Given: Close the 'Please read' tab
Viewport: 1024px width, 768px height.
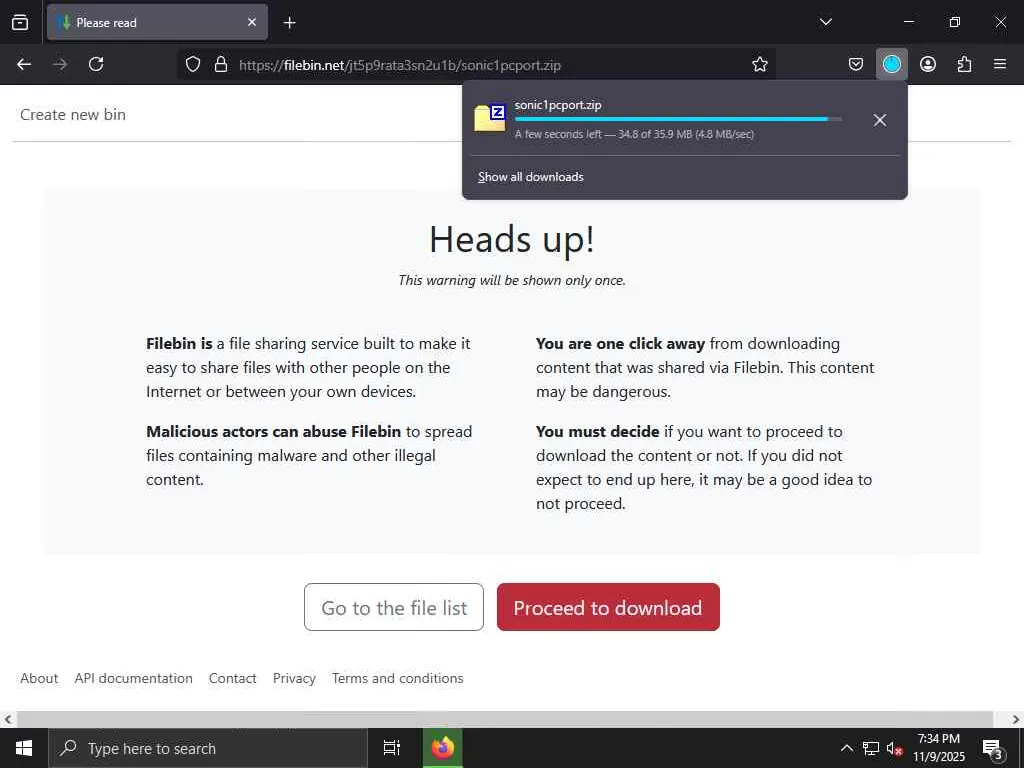Looking at the screenshot, I should point(251,22).
